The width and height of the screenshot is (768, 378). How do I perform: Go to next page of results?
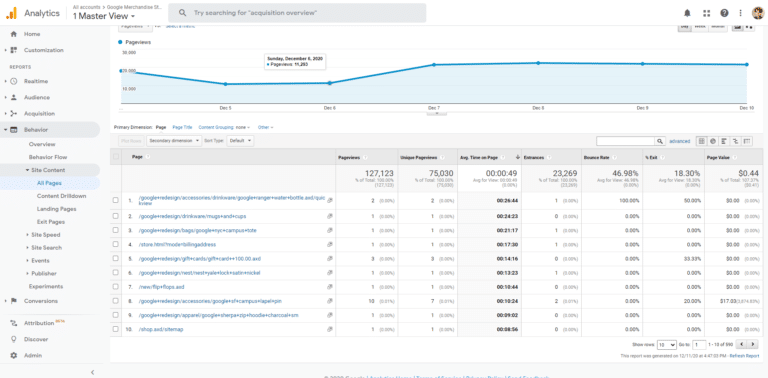pos(753,344)
